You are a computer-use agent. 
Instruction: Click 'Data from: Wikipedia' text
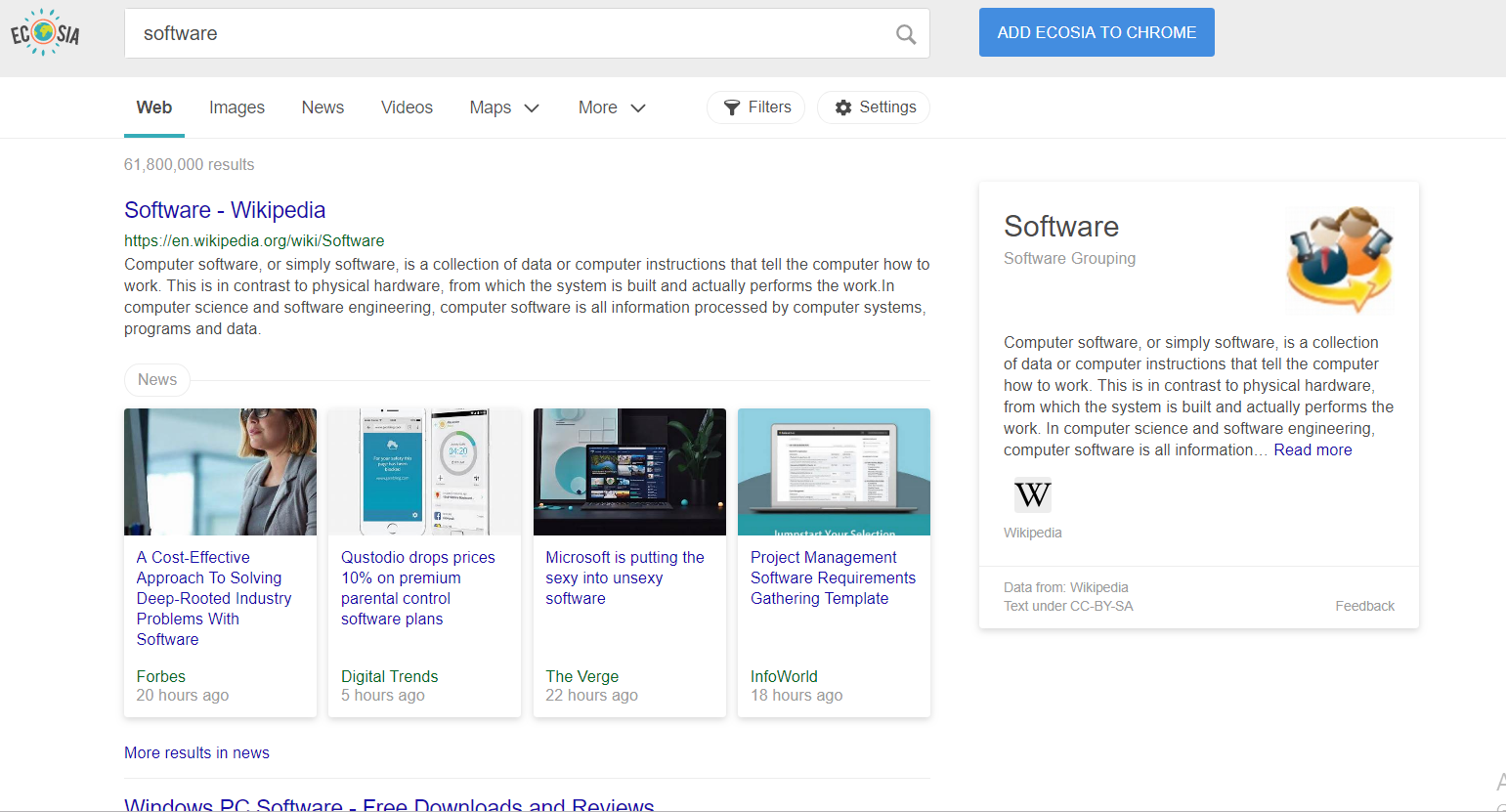tap(1065, 587)
